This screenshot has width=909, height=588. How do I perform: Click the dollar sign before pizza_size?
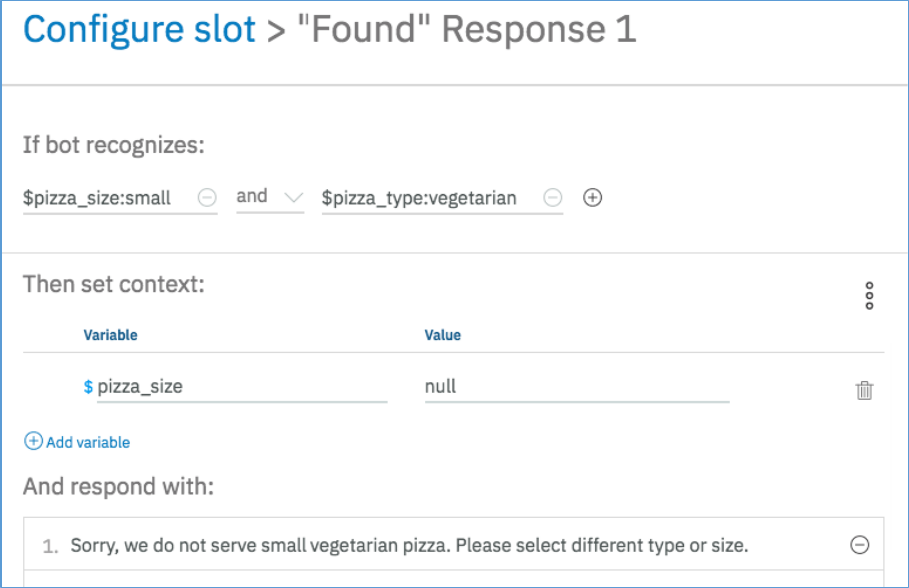pos(88,386)
